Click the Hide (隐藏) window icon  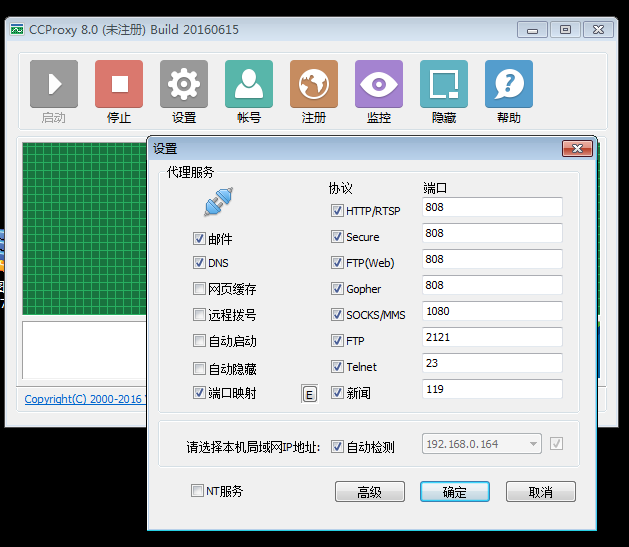point(444,84)
